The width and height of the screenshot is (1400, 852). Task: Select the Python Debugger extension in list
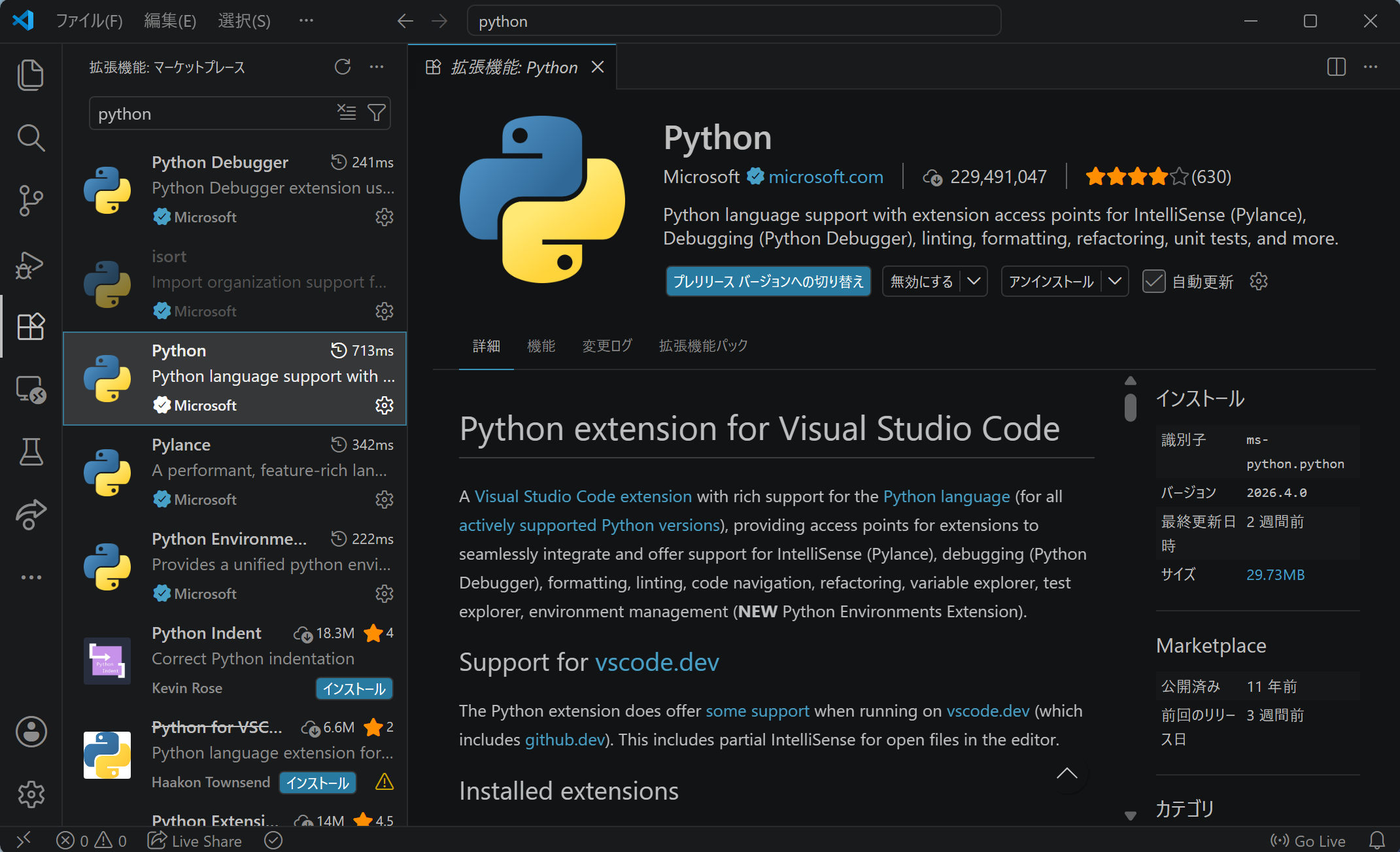(x=235, y=190)
